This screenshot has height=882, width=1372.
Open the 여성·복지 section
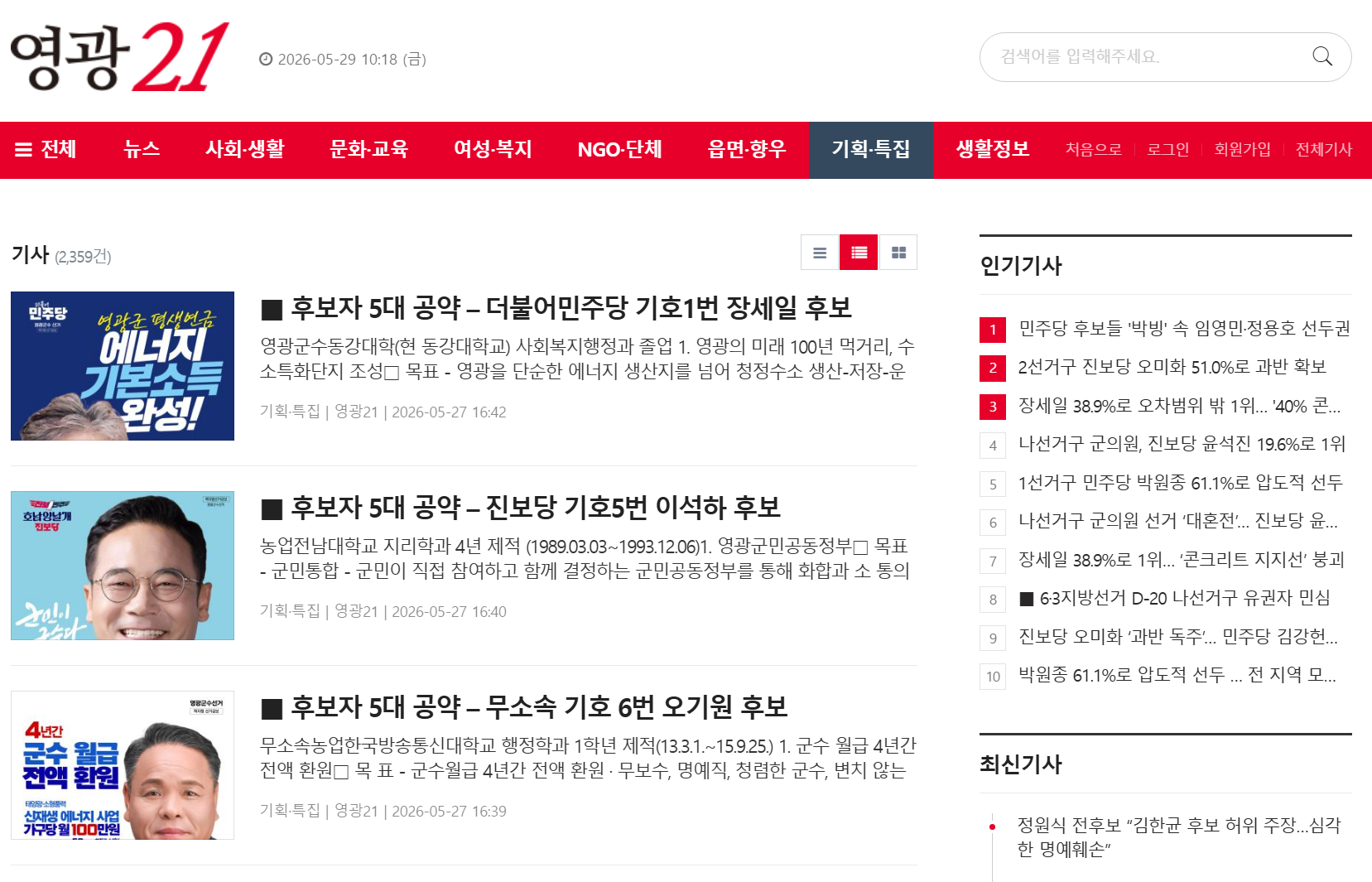point(493,150)
